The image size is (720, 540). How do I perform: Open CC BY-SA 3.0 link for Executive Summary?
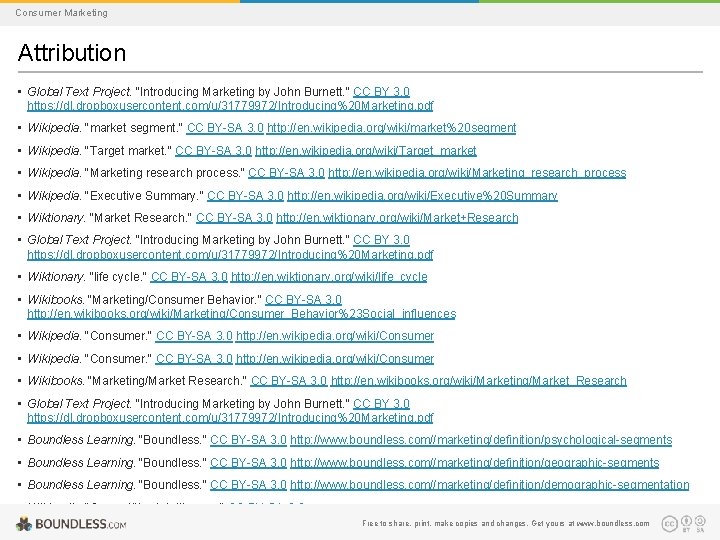[x=245, y=196]
